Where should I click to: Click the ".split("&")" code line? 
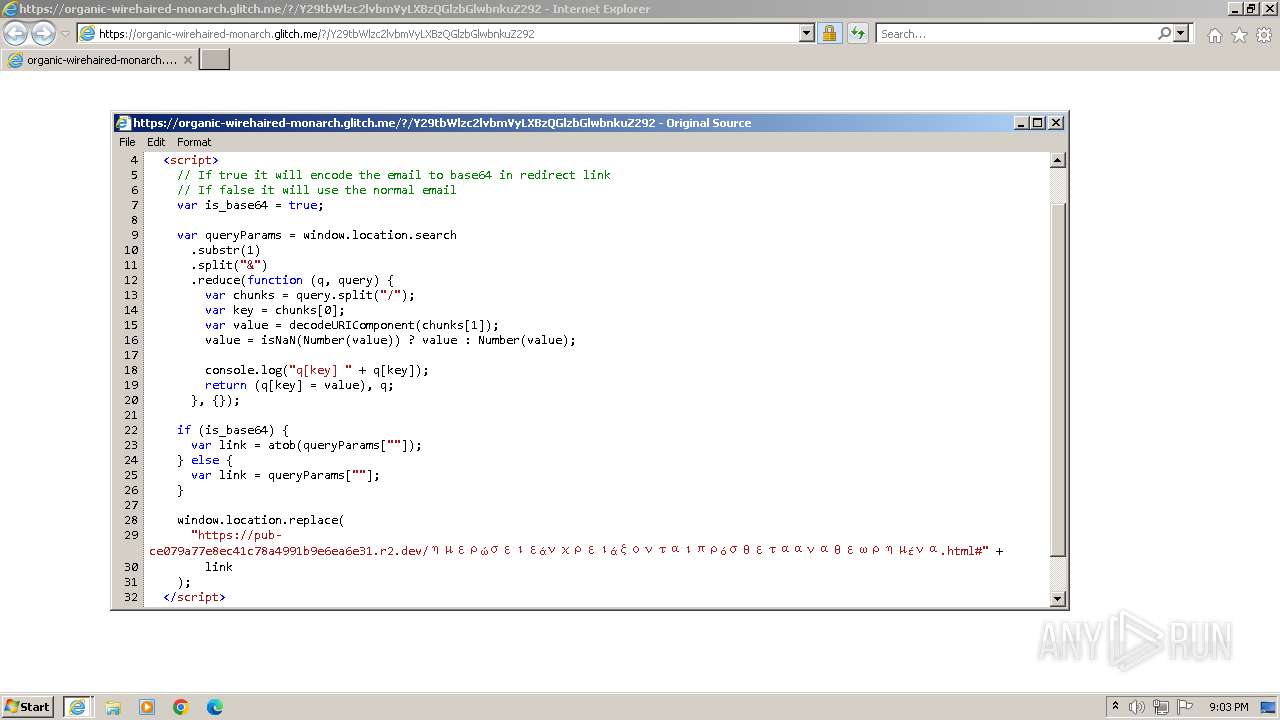(230, 265)
